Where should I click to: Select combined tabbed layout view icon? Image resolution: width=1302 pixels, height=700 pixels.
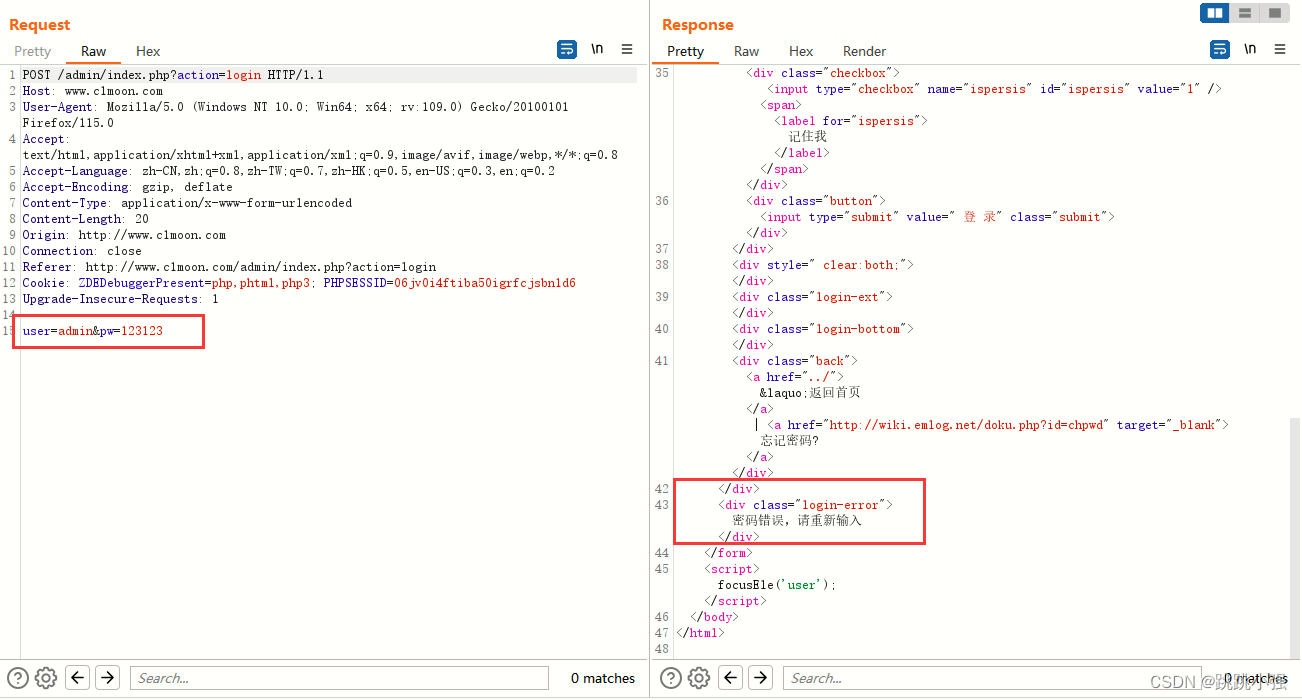point(1273,13)
